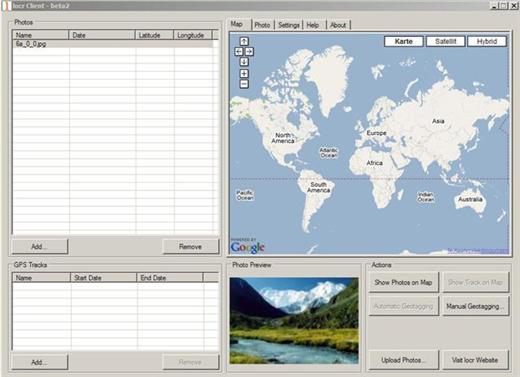The width and height of the screenshot is (520, 377).
Task: Click Remove button under Photos list
Action: [x=191, y=247]
